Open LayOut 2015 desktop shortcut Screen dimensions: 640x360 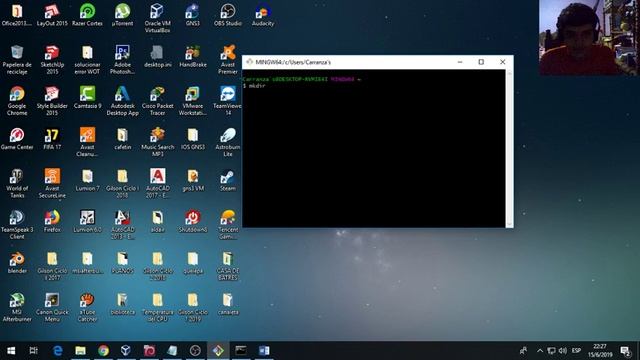coord(52,16)
